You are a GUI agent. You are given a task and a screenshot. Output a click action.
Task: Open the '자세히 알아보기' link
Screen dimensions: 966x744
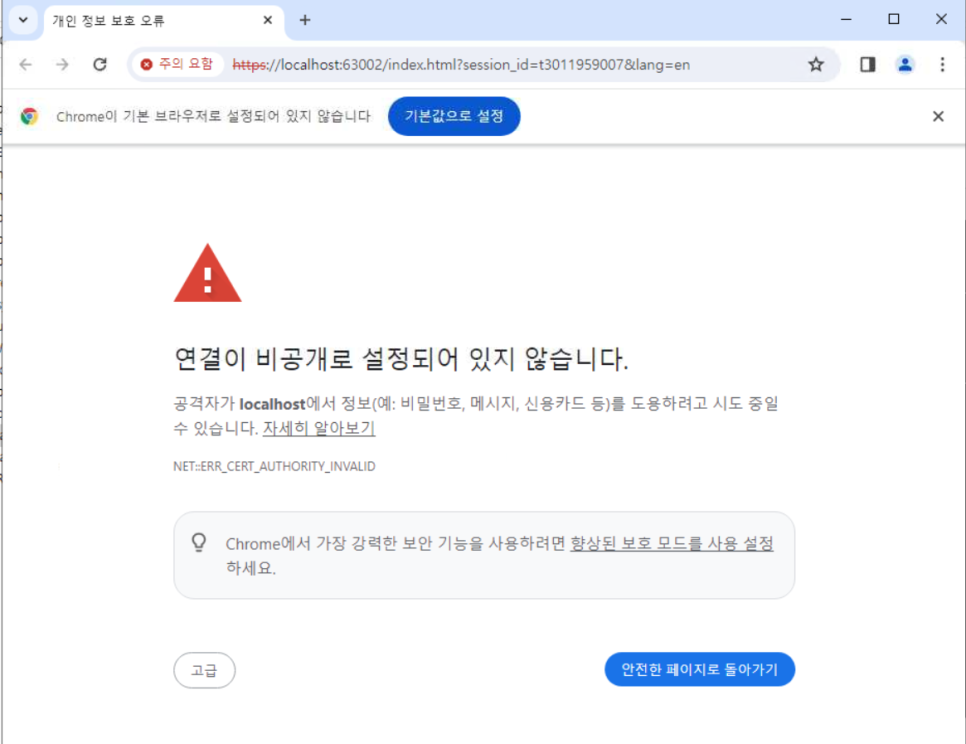coord(319,428)
